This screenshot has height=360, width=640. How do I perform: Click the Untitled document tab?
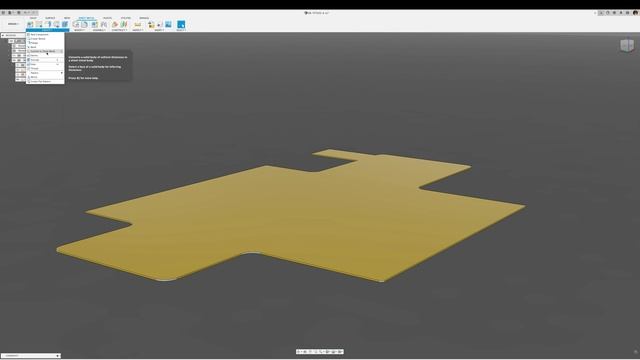click(x=317, y=13)
